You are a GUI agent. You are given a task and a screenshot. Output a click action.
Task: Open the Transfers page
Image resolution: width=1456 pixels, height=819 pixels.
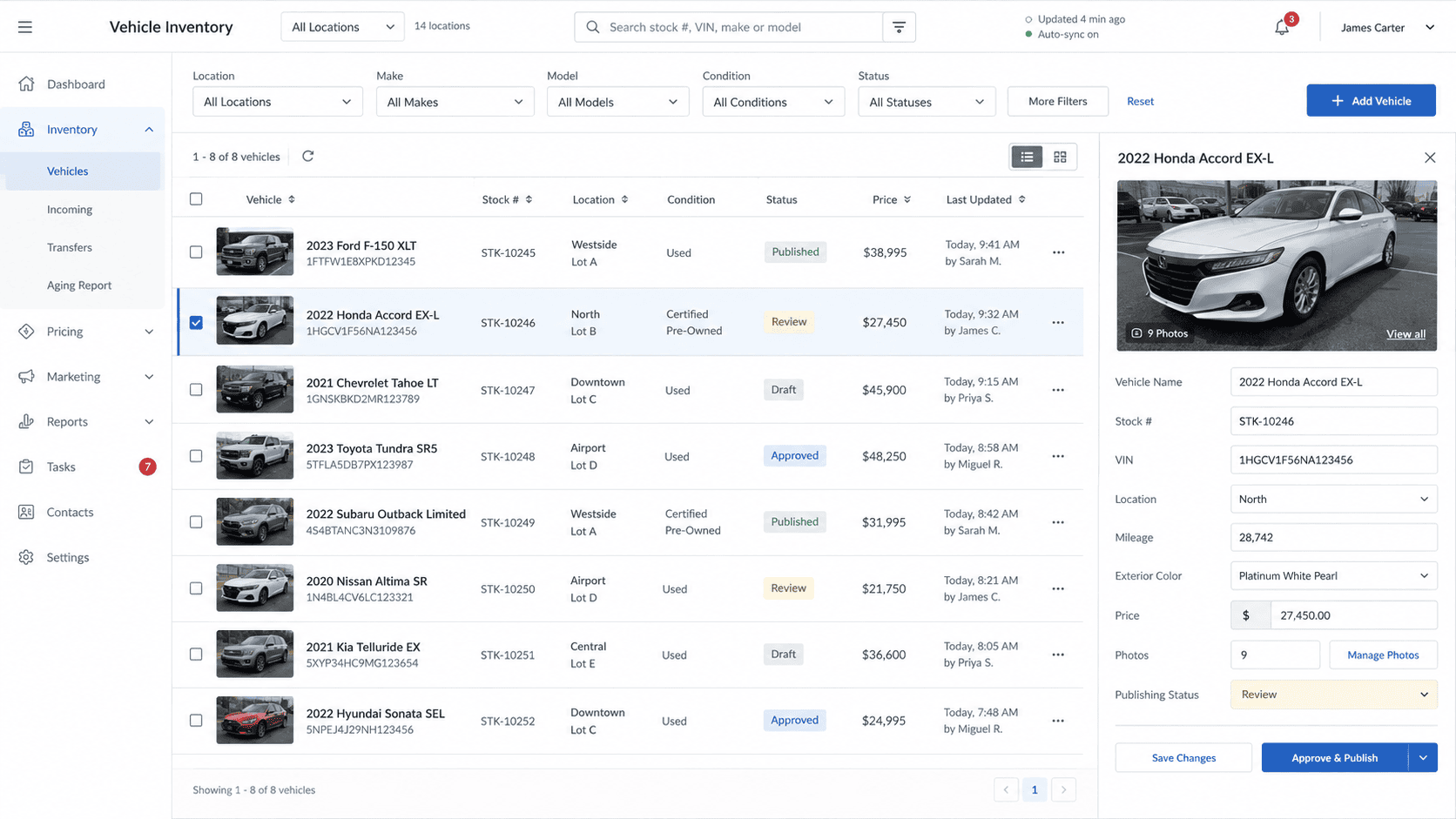tap(70, 248)
